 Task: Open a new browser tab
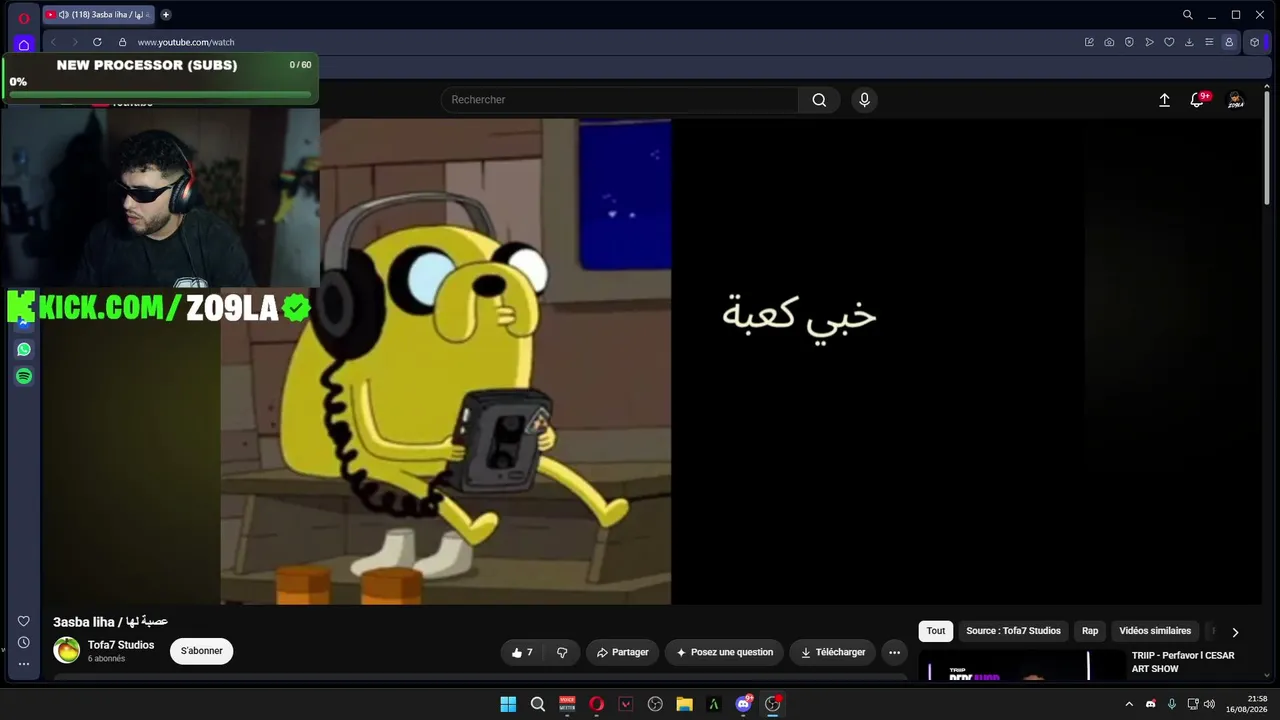(166, 14)
